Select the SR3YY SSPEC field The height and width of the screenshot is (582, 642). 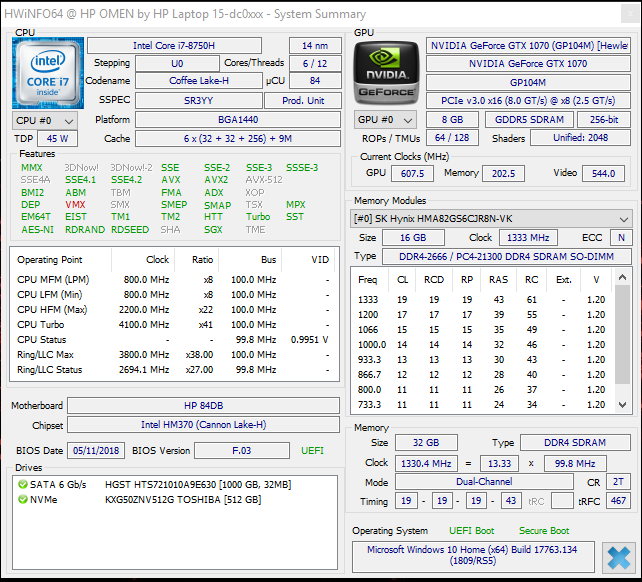pyautogui.click(x=199, y=100)
